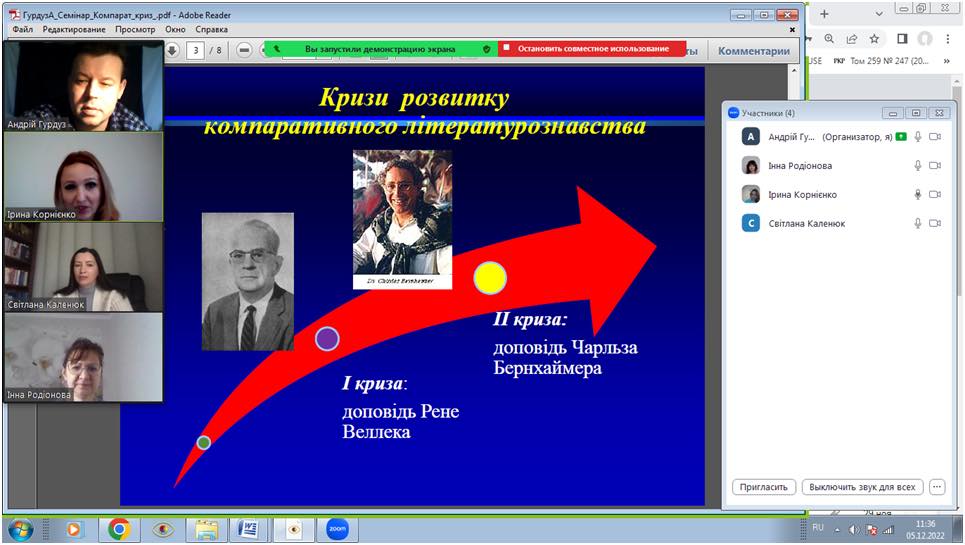
Task: Open the Справка menu
Action: click(x=212, y=30)
